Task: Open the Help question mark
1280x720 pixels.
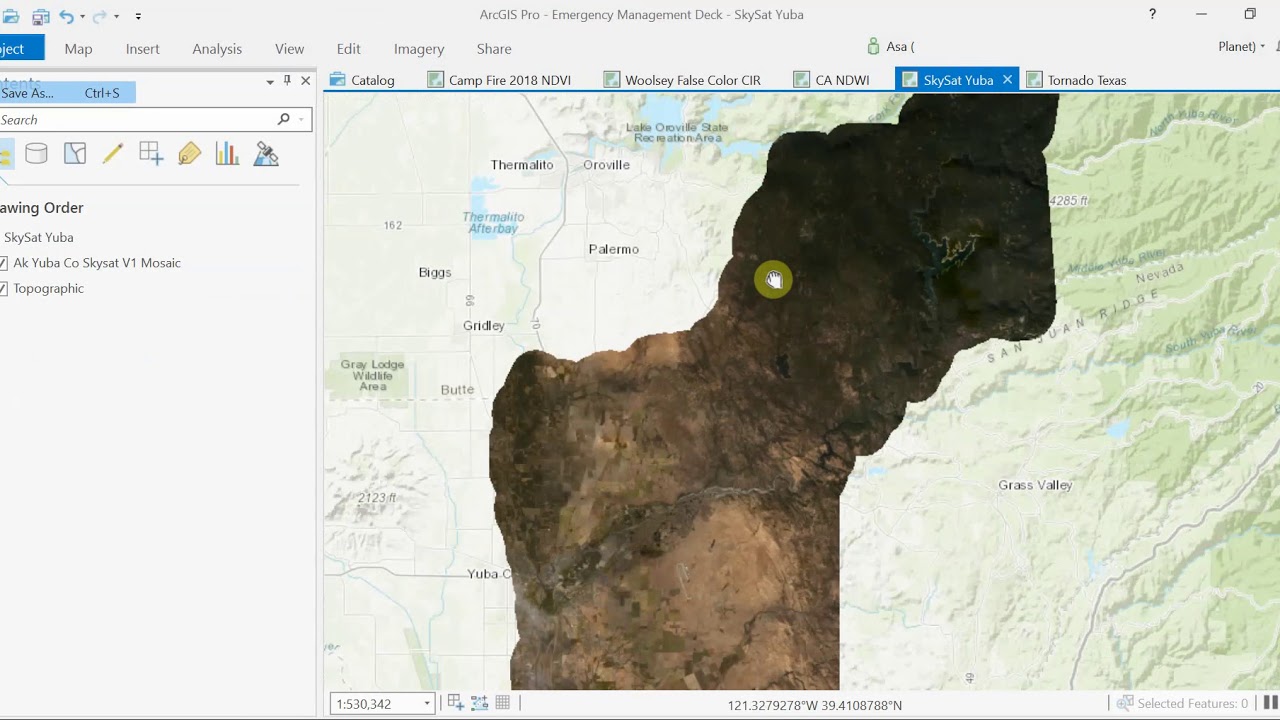Action: click(1152, 14)
